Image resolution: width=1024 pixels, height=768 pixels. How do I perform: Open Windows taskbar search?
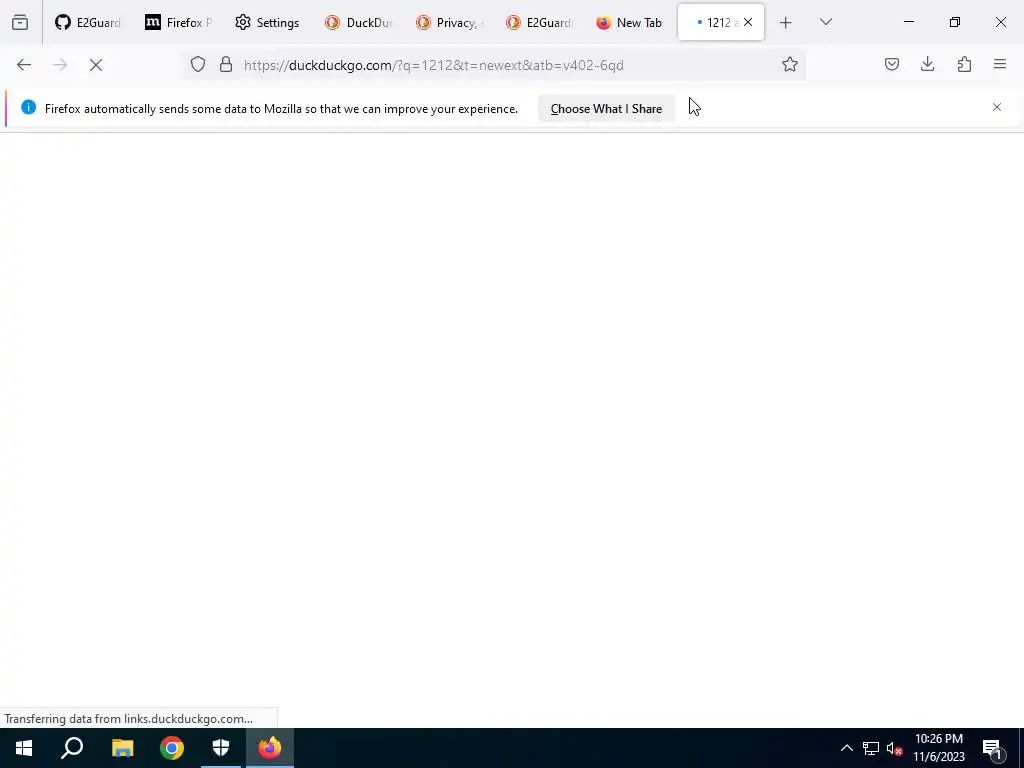[x=72, y=748]
